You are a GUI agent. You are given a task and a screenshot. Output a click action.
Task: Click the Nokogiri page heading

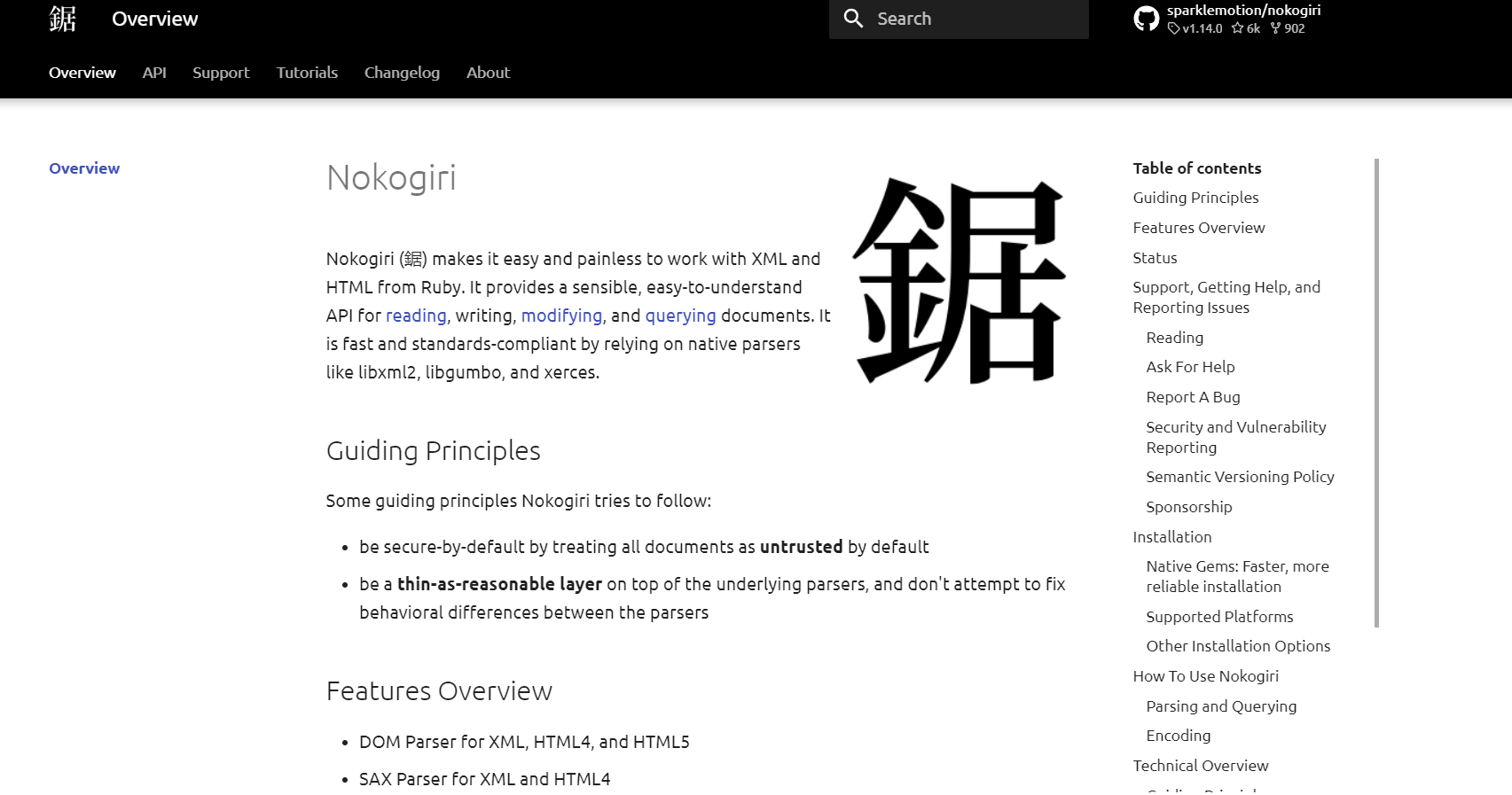point(391,178)
